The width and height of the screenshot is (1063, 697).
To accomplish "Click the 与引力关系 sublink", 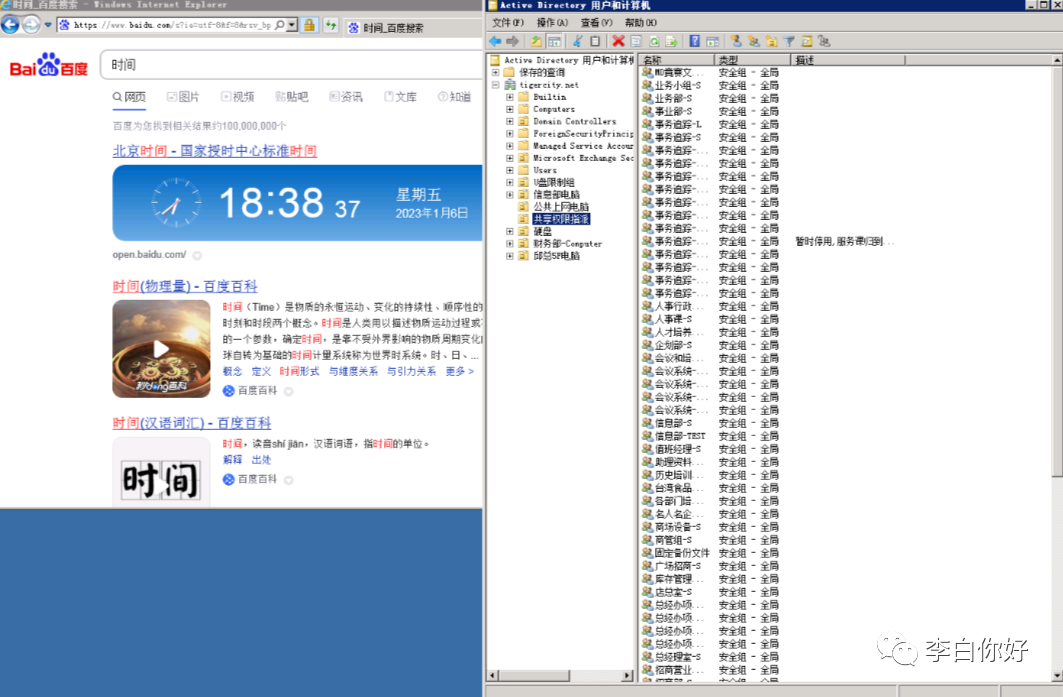I will tap(412, 372).
